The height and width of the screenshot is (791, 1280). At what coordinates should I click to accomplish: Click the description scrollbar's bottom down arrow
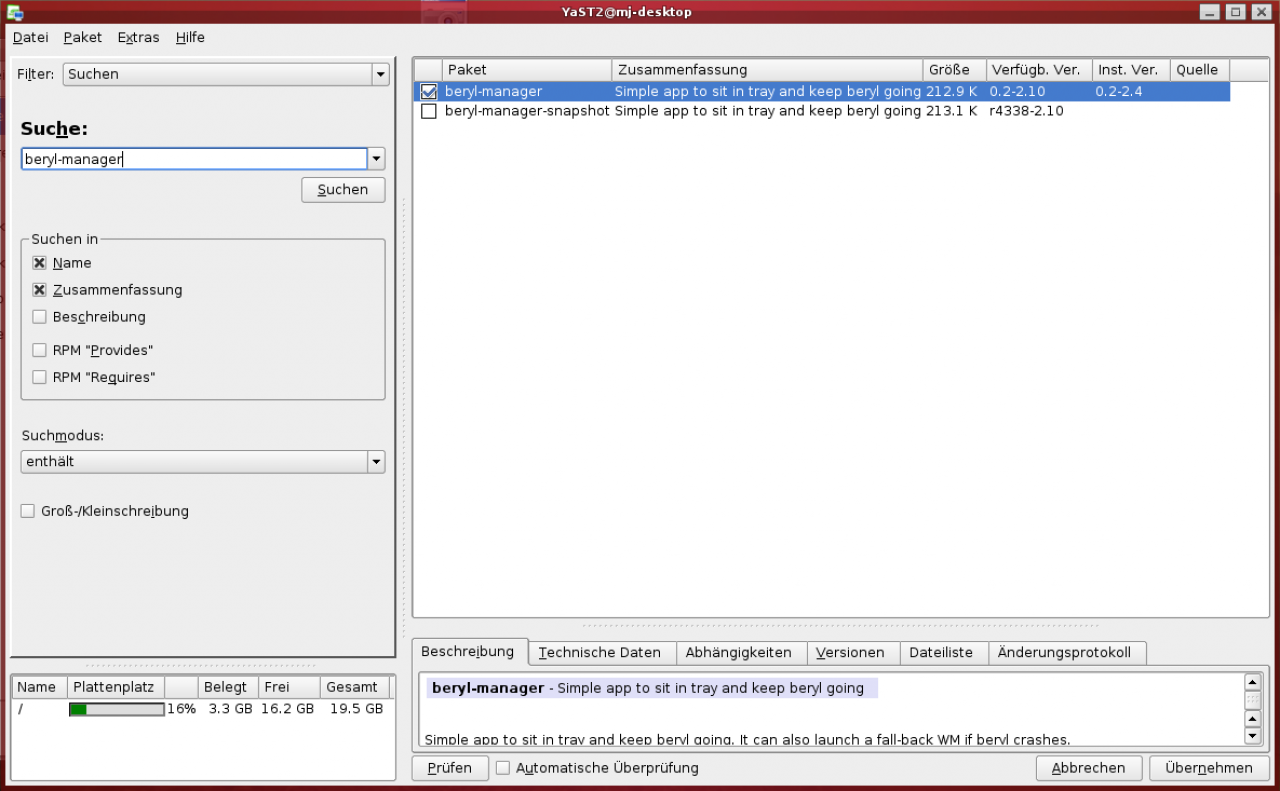pyautogui.click(x=1252, y=736)
